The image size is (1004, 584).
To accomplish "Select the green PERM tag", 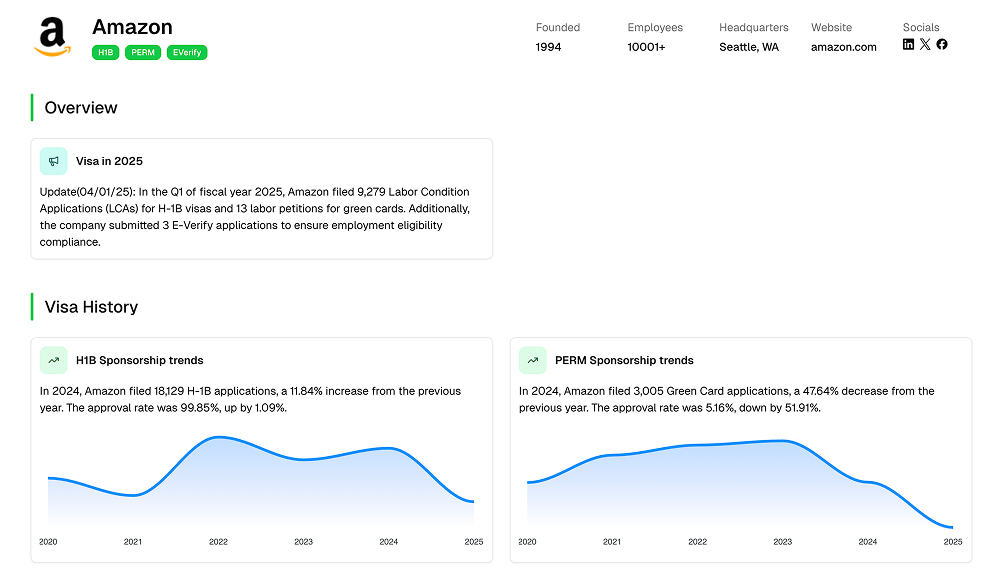I will point(143,52).
